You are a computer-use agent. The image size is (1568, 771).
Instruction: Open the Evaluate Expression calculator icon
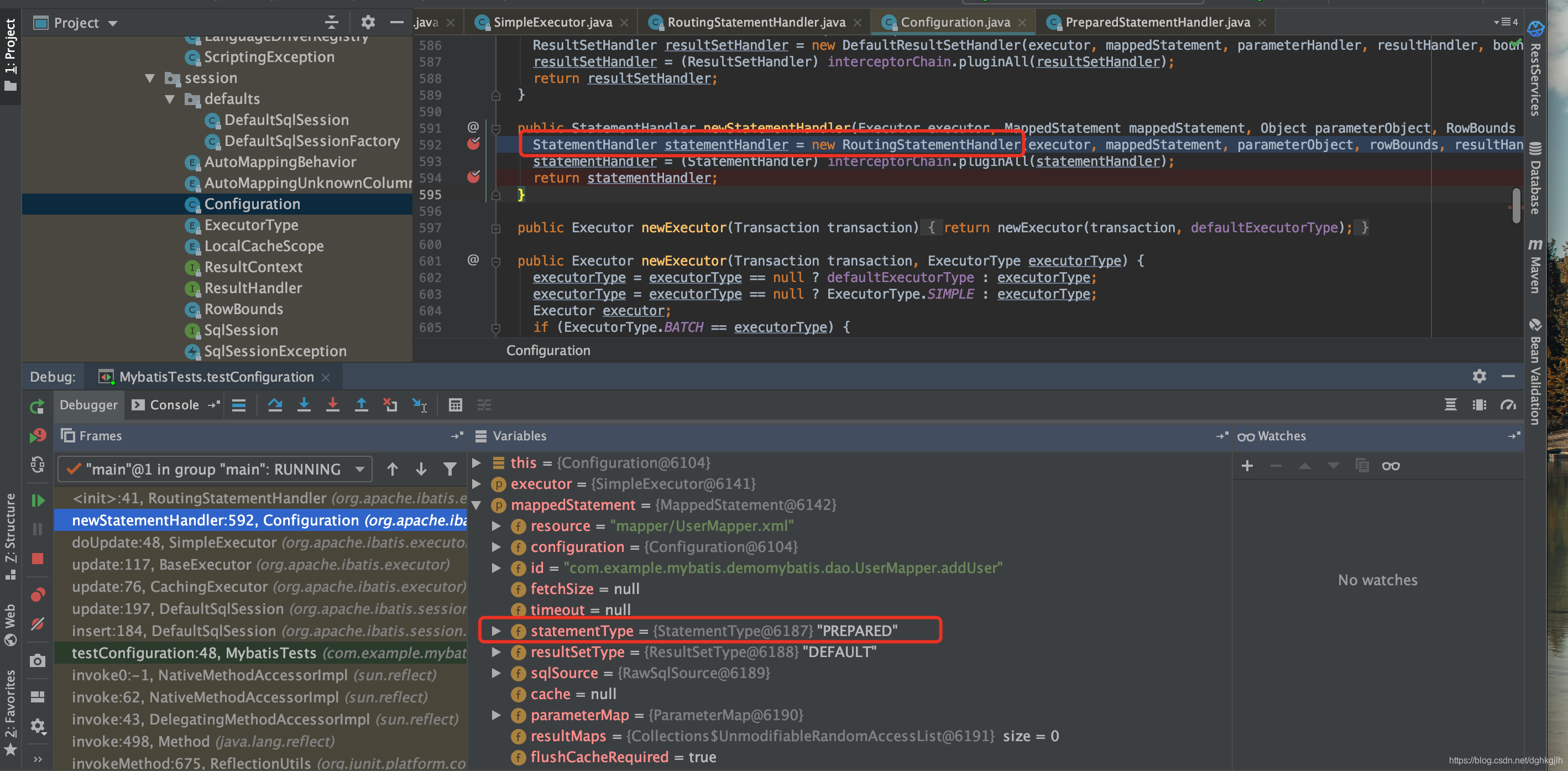click(x=455, y=405)
